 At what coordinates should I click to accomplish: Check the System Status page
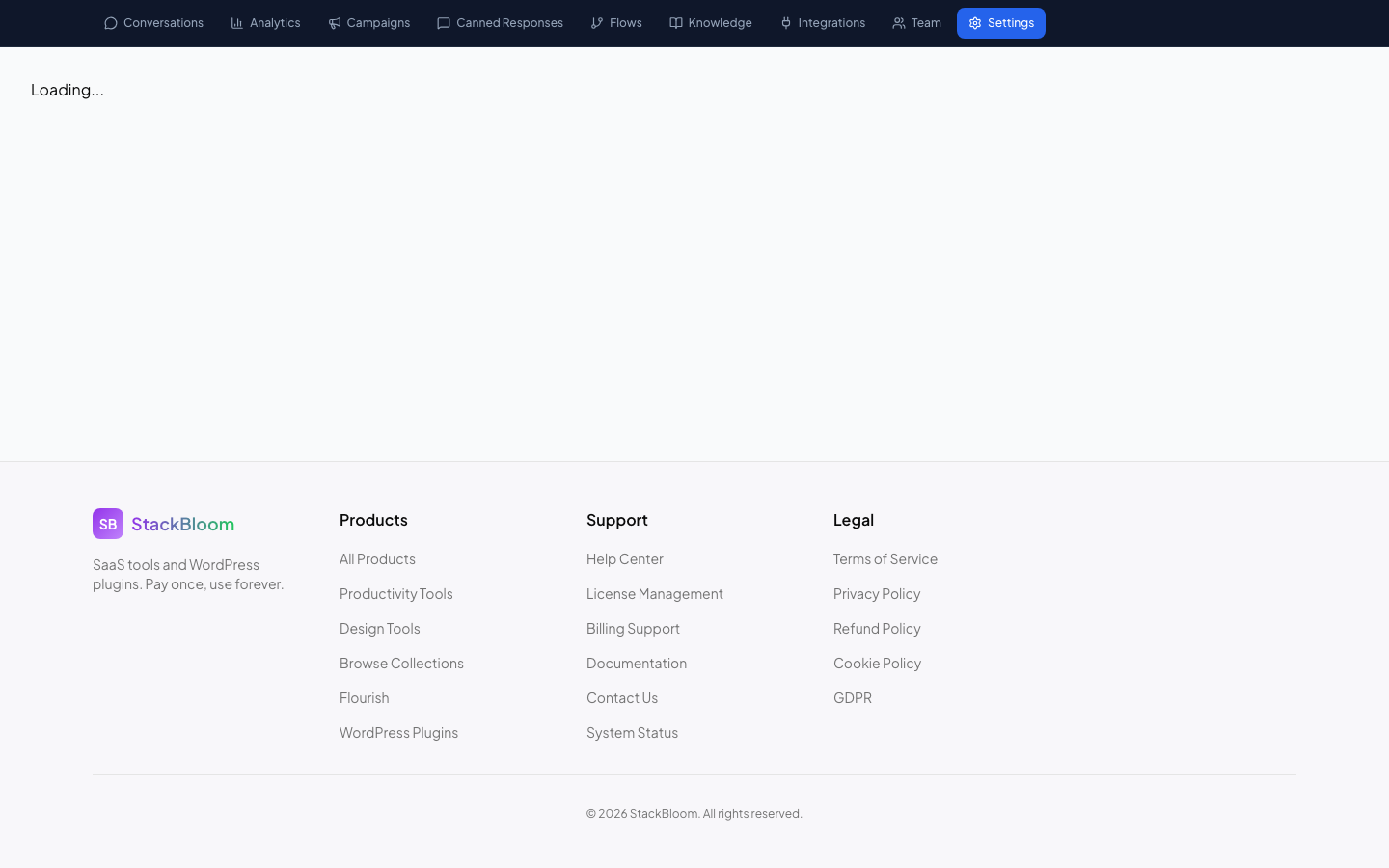pos(632,732)
